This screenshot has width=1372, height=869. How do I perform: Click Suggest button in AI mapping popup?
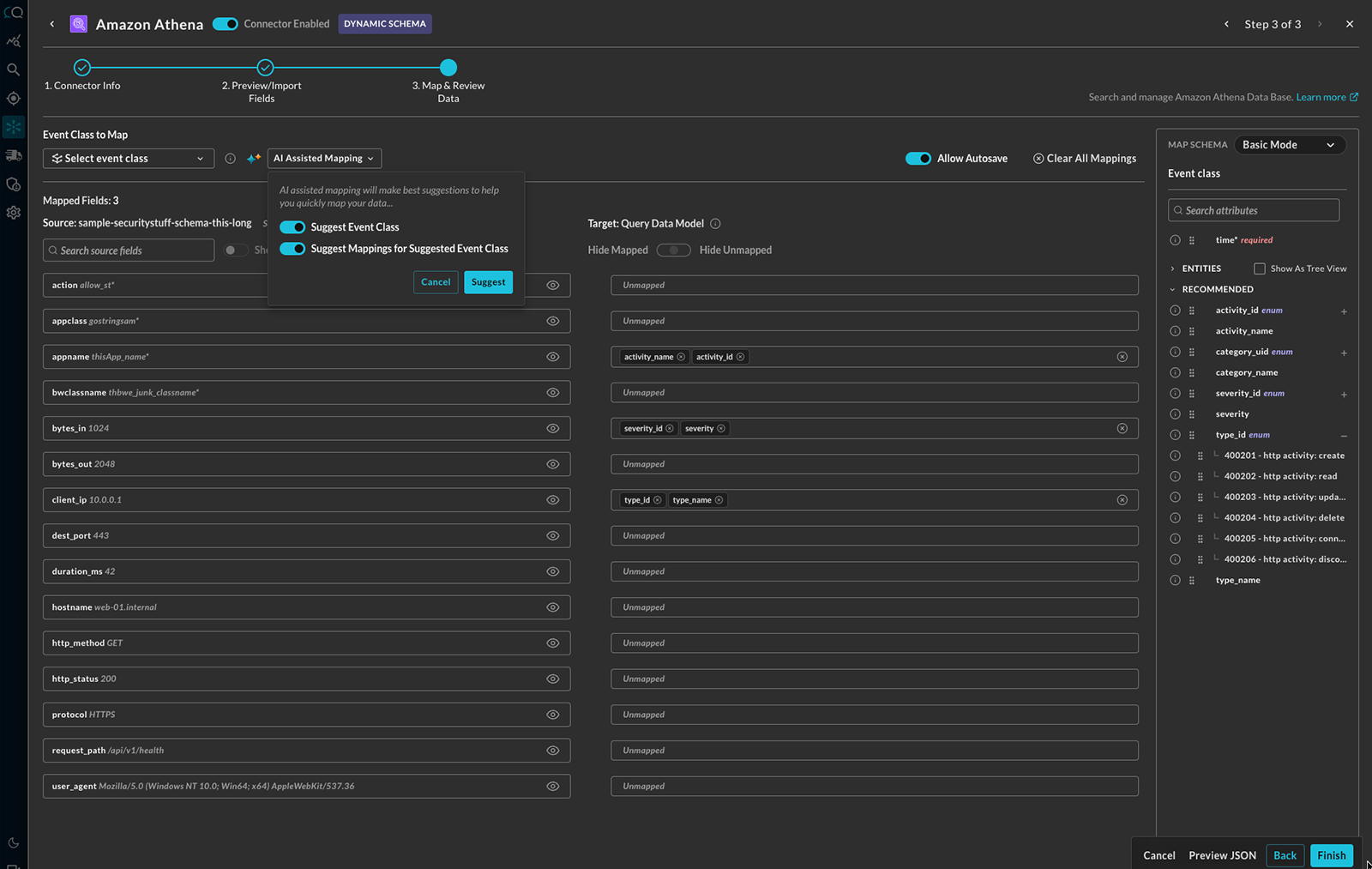(x=488, y=282)
